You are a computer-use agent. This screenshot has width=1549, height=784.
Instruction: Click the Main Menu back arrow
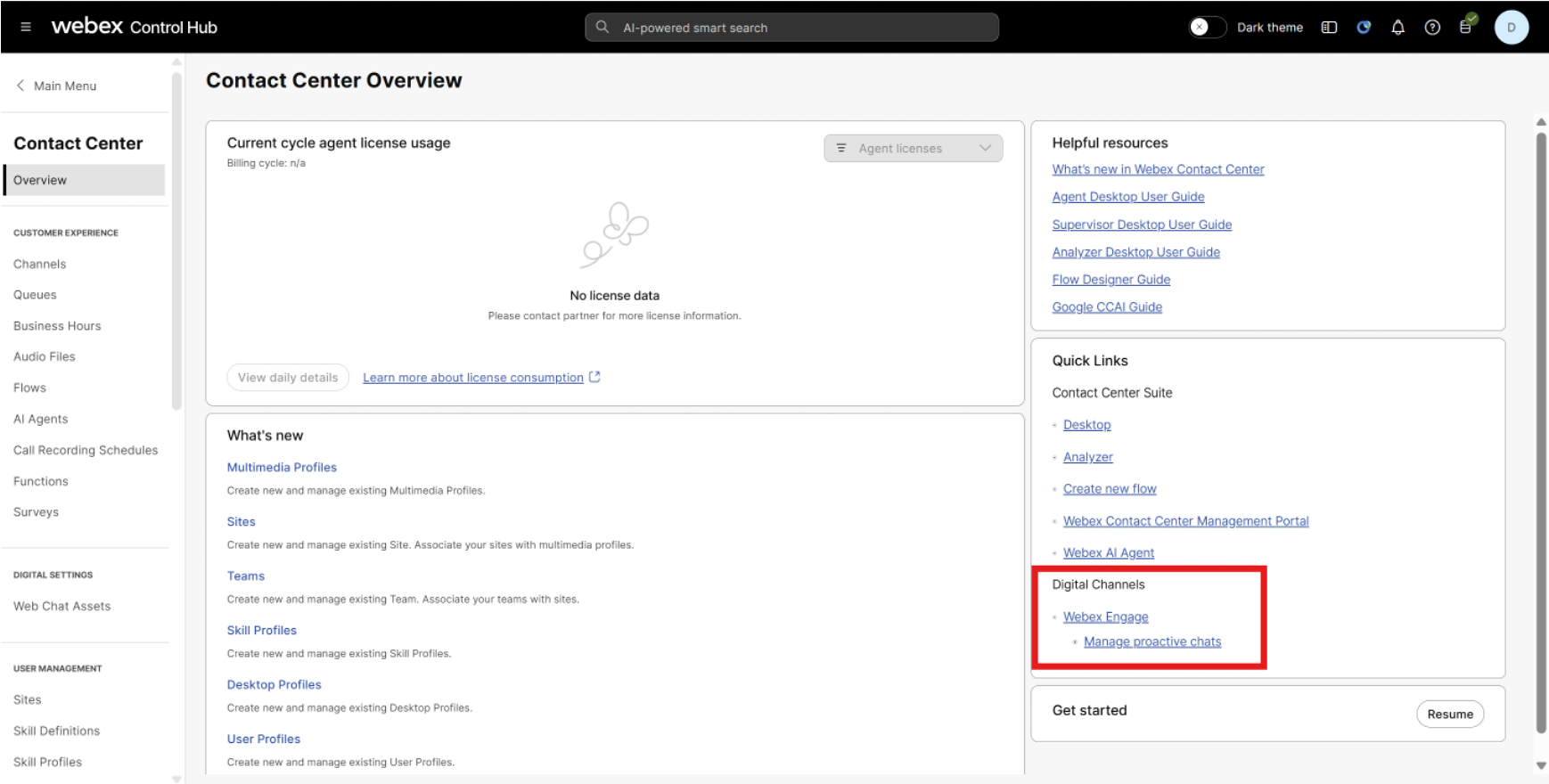[20, 86]
